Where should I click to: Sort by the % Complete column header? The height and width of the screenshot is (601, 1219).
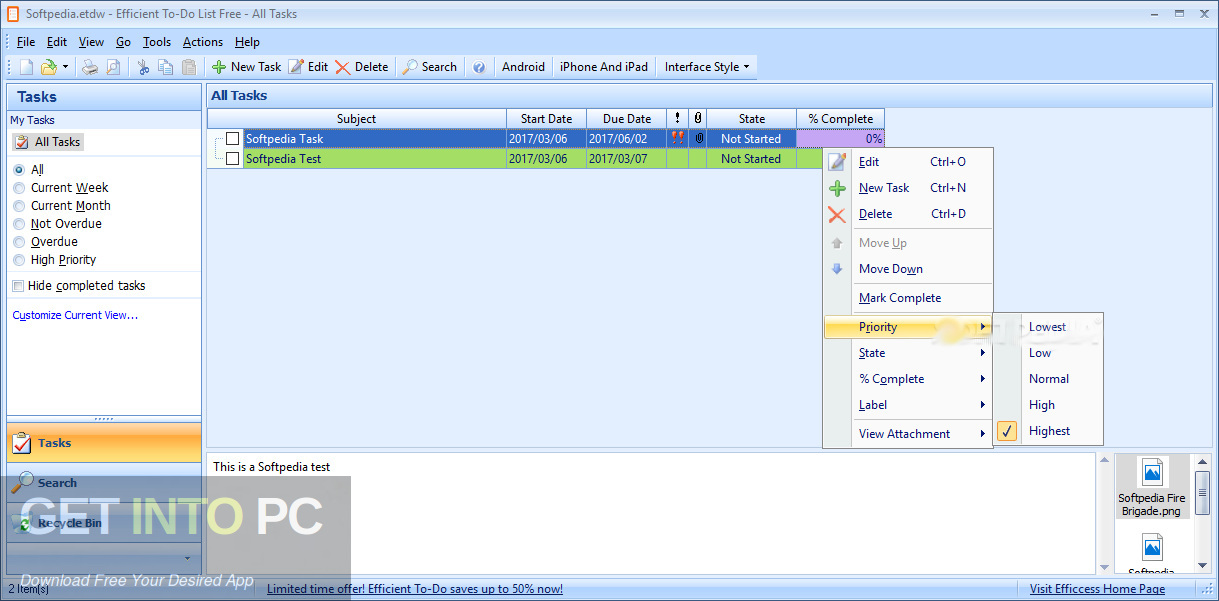[841, 119]
